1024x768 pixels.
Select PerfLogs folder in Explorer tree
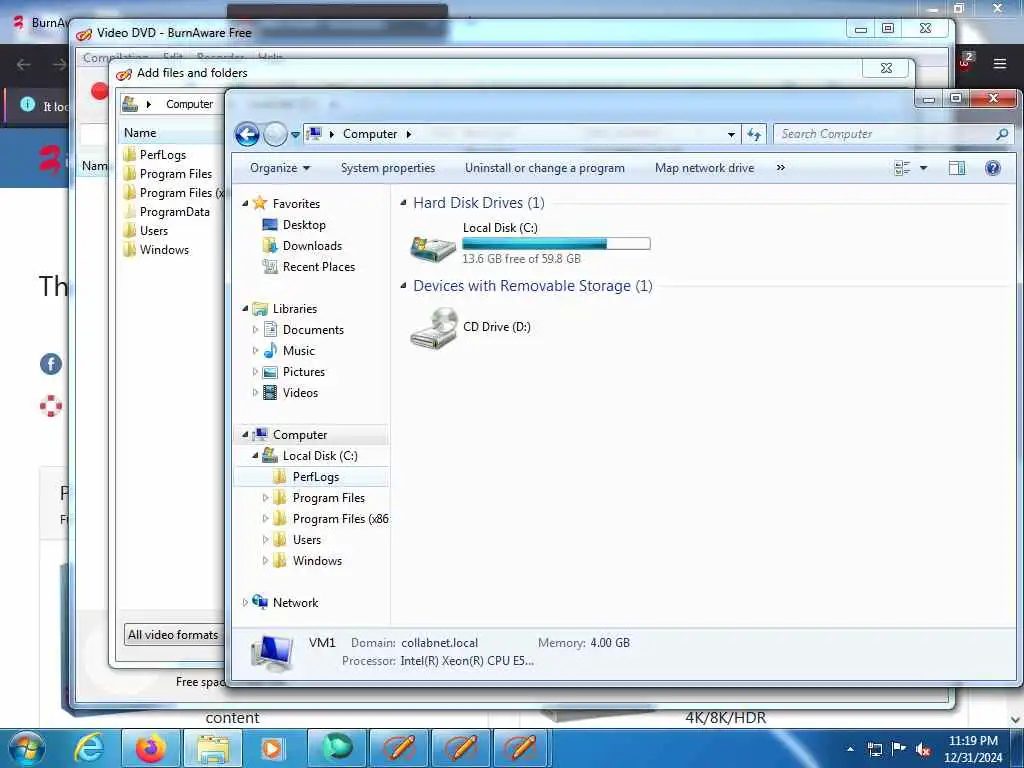(315, 477)
